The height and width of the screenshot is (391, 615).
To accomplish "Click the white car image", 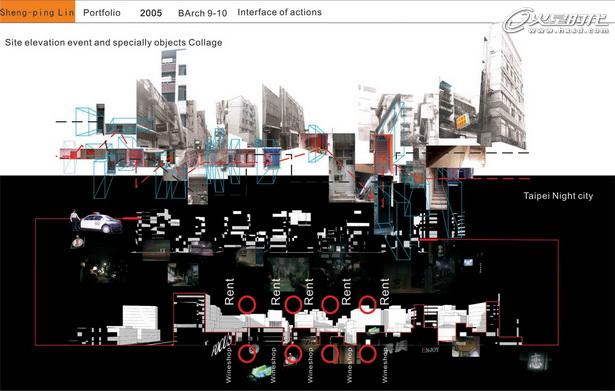I will pyautogui.click(x=101, y=223).
